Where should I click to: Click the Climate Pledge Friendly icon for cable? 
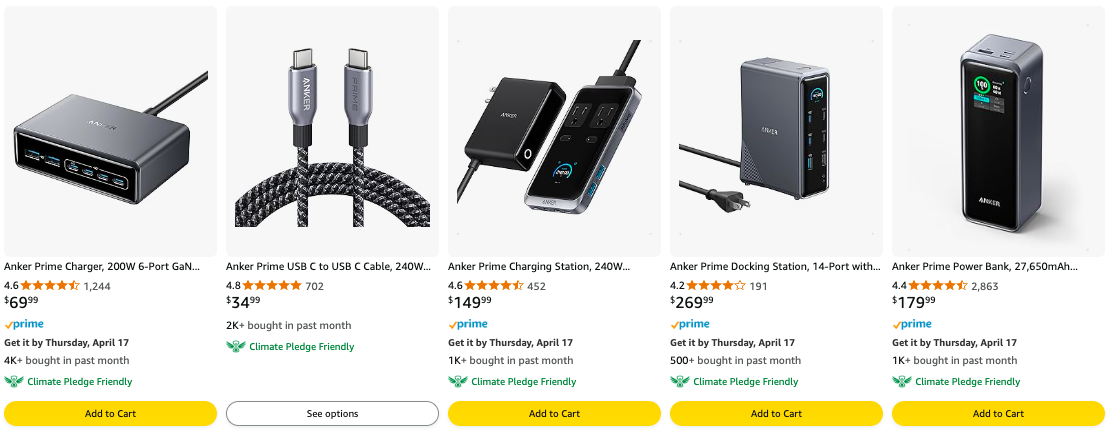236,347
